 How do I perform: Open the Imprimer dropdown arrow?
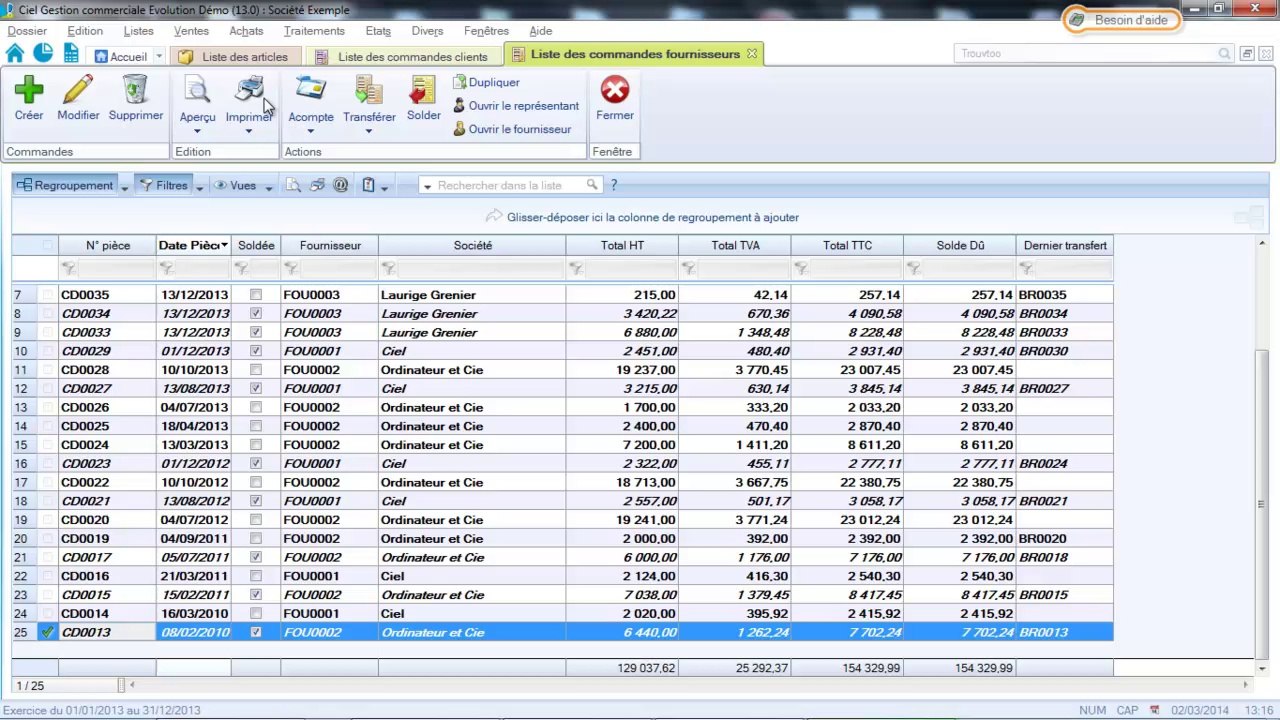tap(249, 131)
